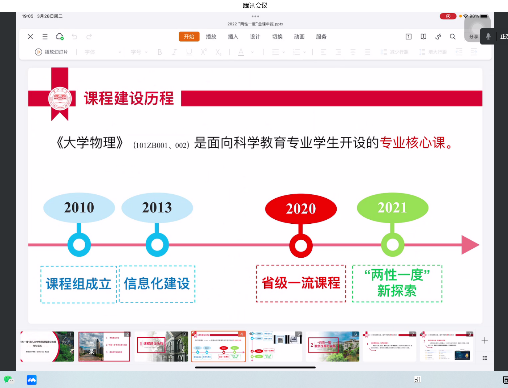The image size is (508, 388).
Task: Open the hamburger menu icon
Action: 45,37
